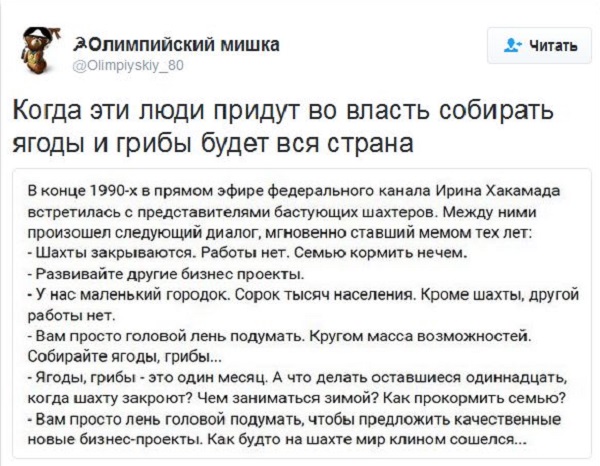Click tweet line starting 'Когда эти люди придут'
The height and width of the screenshot is (466, 600).
[284, 110]
